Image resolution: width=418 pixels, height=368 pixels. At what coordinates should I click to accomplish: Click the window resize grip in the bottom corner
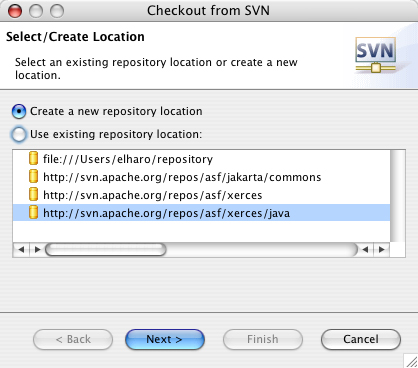coord(411,361)
